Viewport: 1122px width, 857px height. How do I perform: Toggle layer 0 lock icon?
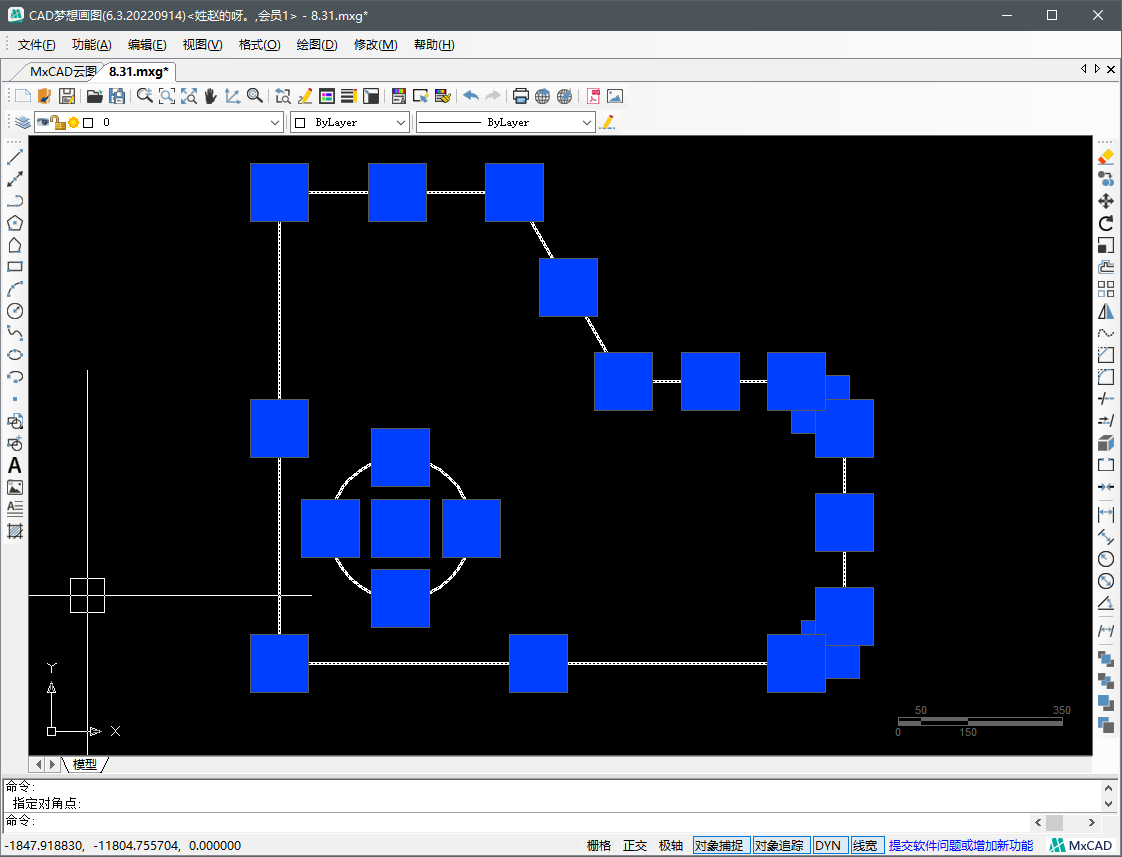coord(59,122)
